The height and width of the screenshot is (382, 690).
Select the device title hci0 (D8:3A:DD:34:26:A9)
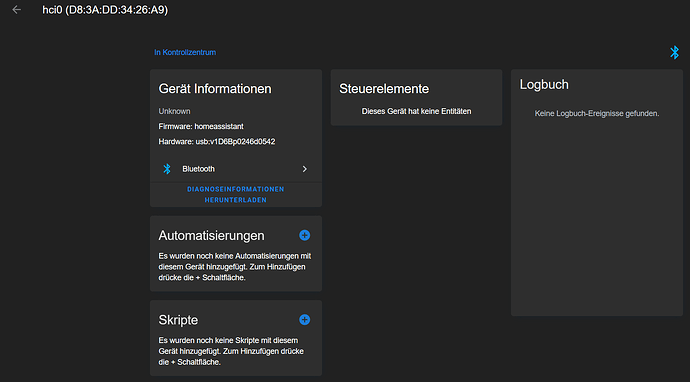pos(105,10)
